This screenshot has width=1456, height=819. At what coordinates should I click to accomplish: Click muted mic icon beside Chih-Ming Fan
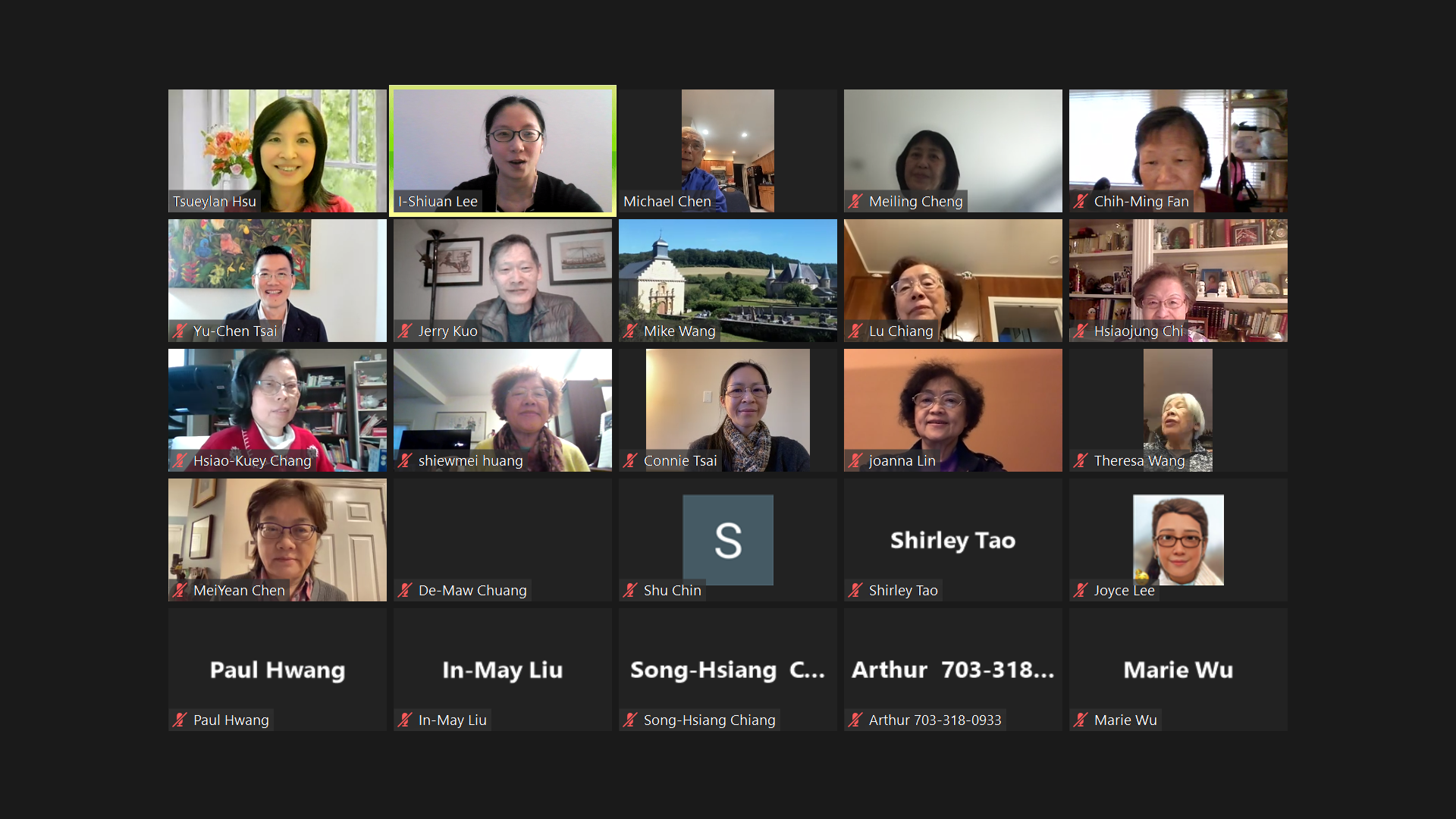pos(1081,202)
